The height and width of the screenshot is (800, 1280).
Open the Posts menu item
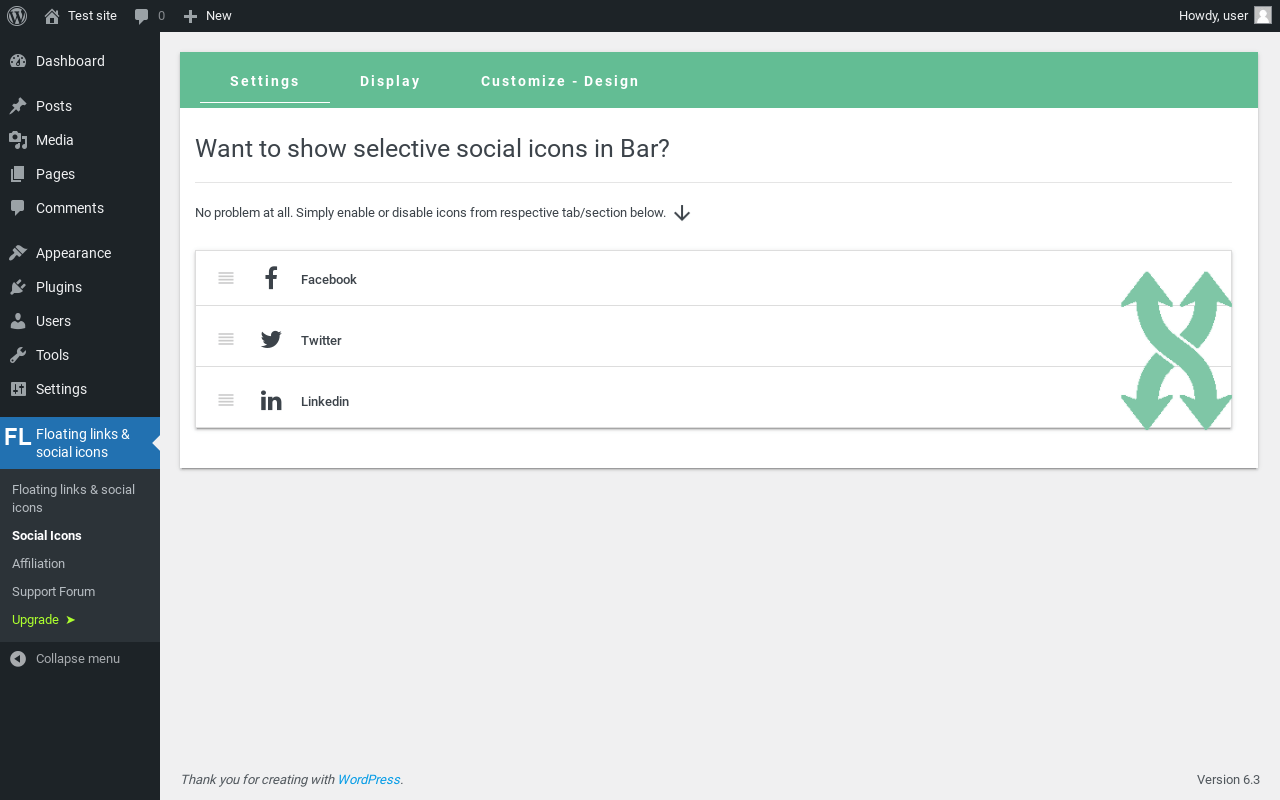click(80, 106)
